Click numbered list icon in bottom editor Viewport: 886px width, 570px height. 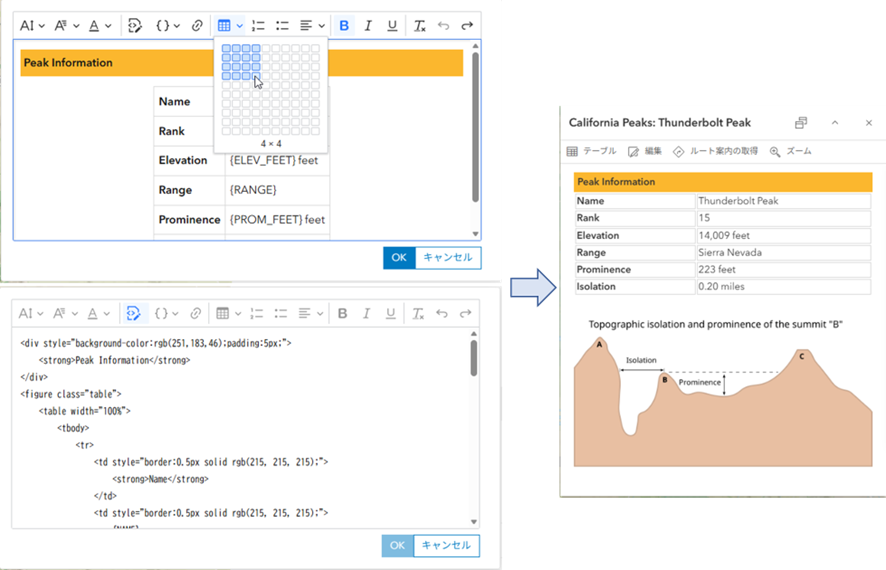click(x=257, y=314)
